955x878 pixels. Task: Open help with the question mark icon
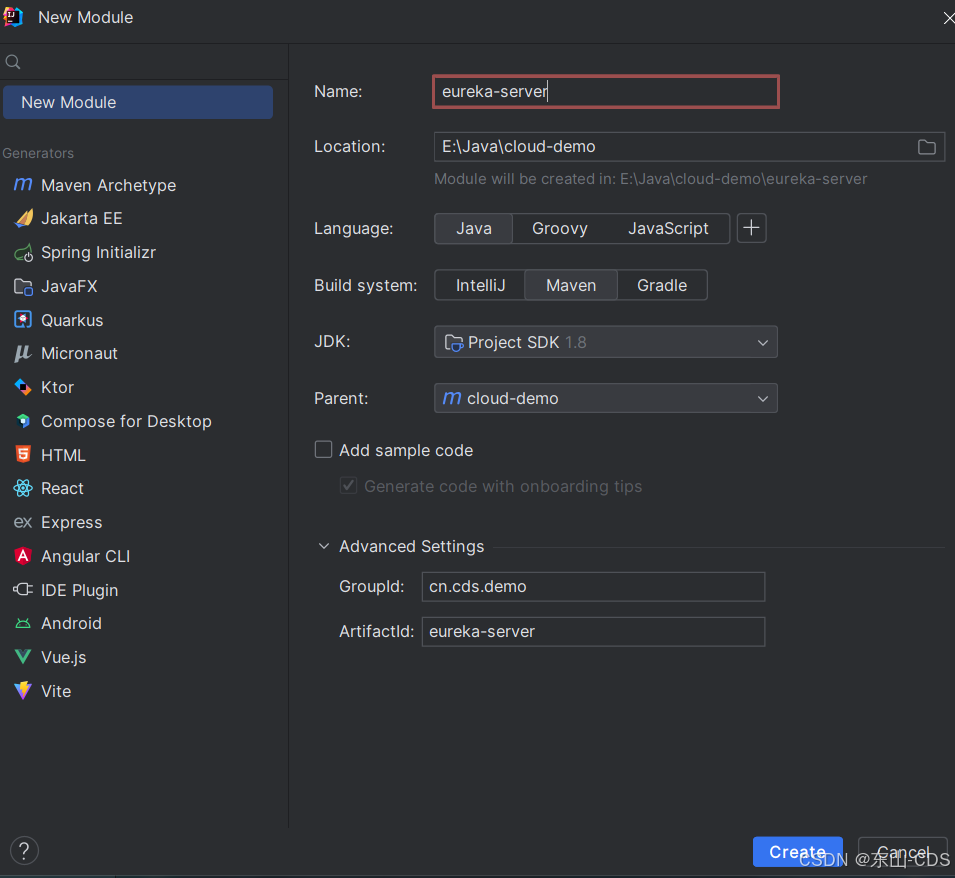point(24,851)
